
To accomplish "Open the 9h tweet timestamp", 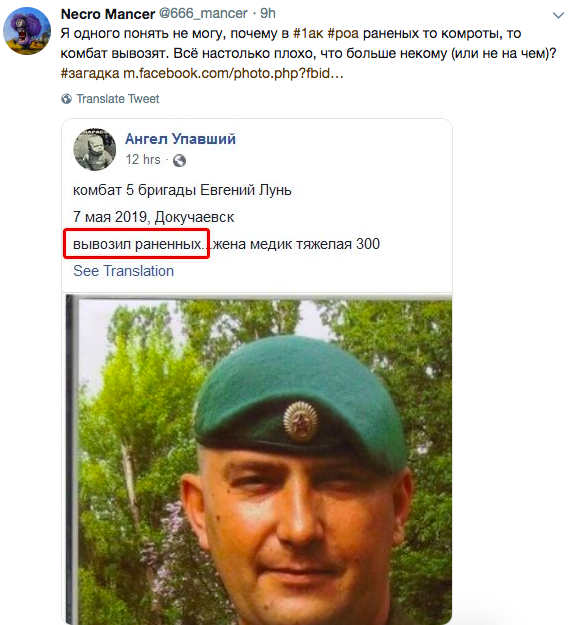I will click(x=268, y=14).
